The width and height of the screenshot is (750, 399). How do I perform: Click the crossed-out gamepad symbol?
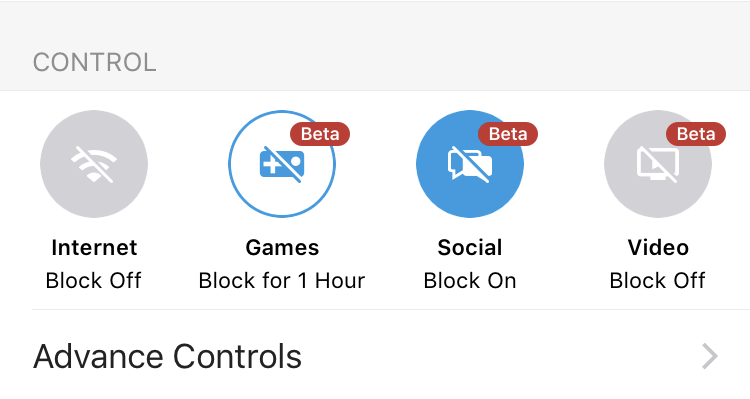282,164
